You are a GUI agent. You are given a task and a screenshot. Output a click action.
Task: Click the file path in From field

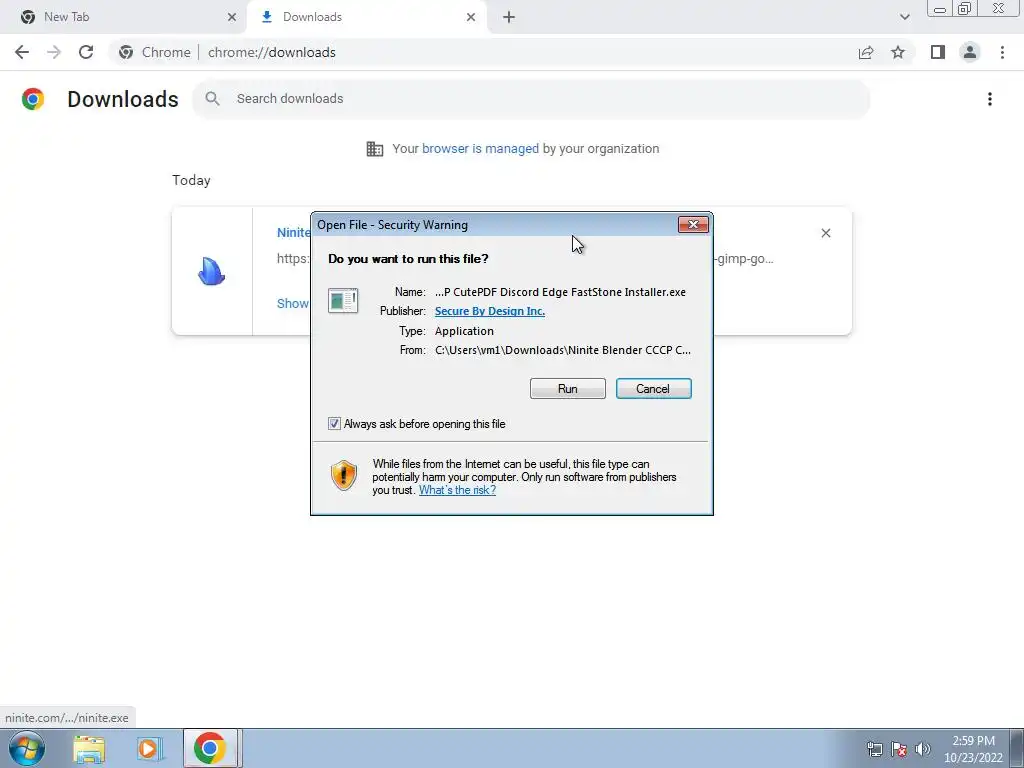pyautogui.click(x=563, y=350)
